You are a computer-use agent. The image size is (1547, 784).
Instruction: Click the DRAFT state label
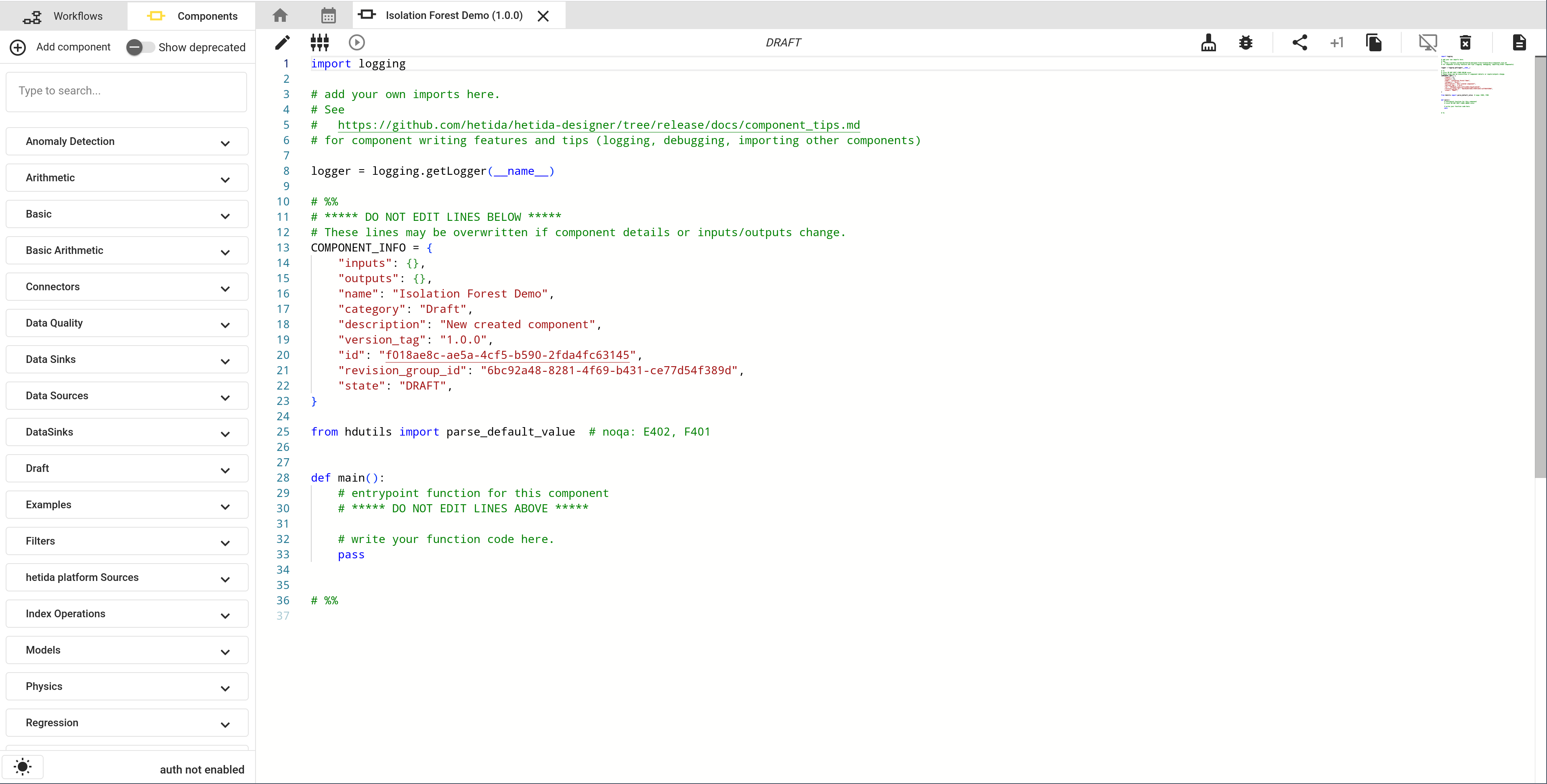[x=783, y=43]
